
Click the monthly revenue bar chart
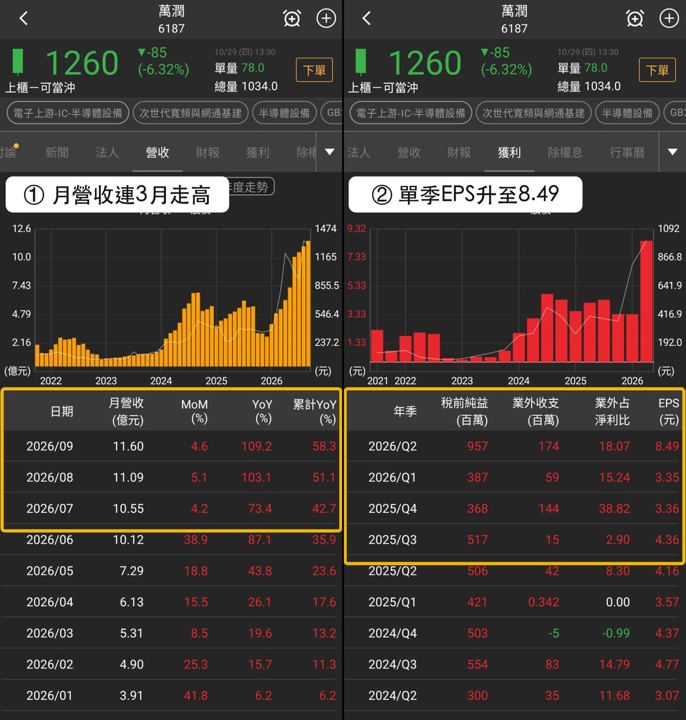pos(173,298)
